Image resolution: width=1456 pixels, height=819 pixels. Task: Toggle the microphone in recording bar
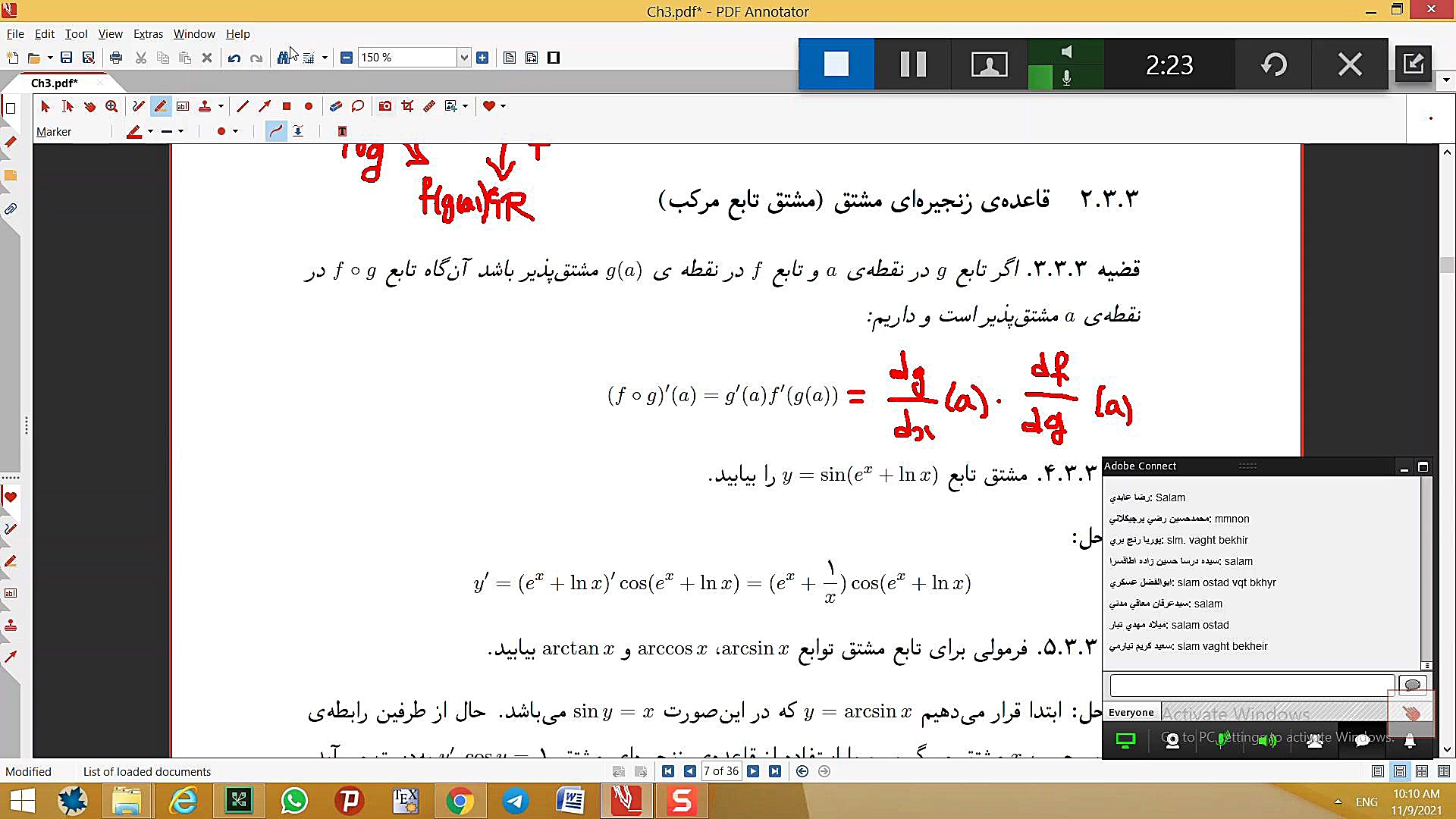pyautogui.click(x=1066, y=77)
